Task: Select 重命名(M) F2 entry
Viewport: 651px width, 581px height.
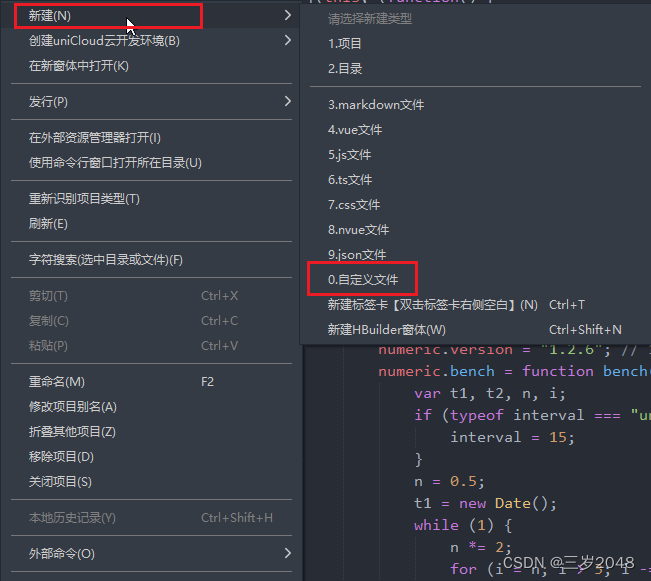Action: (151, 382)
